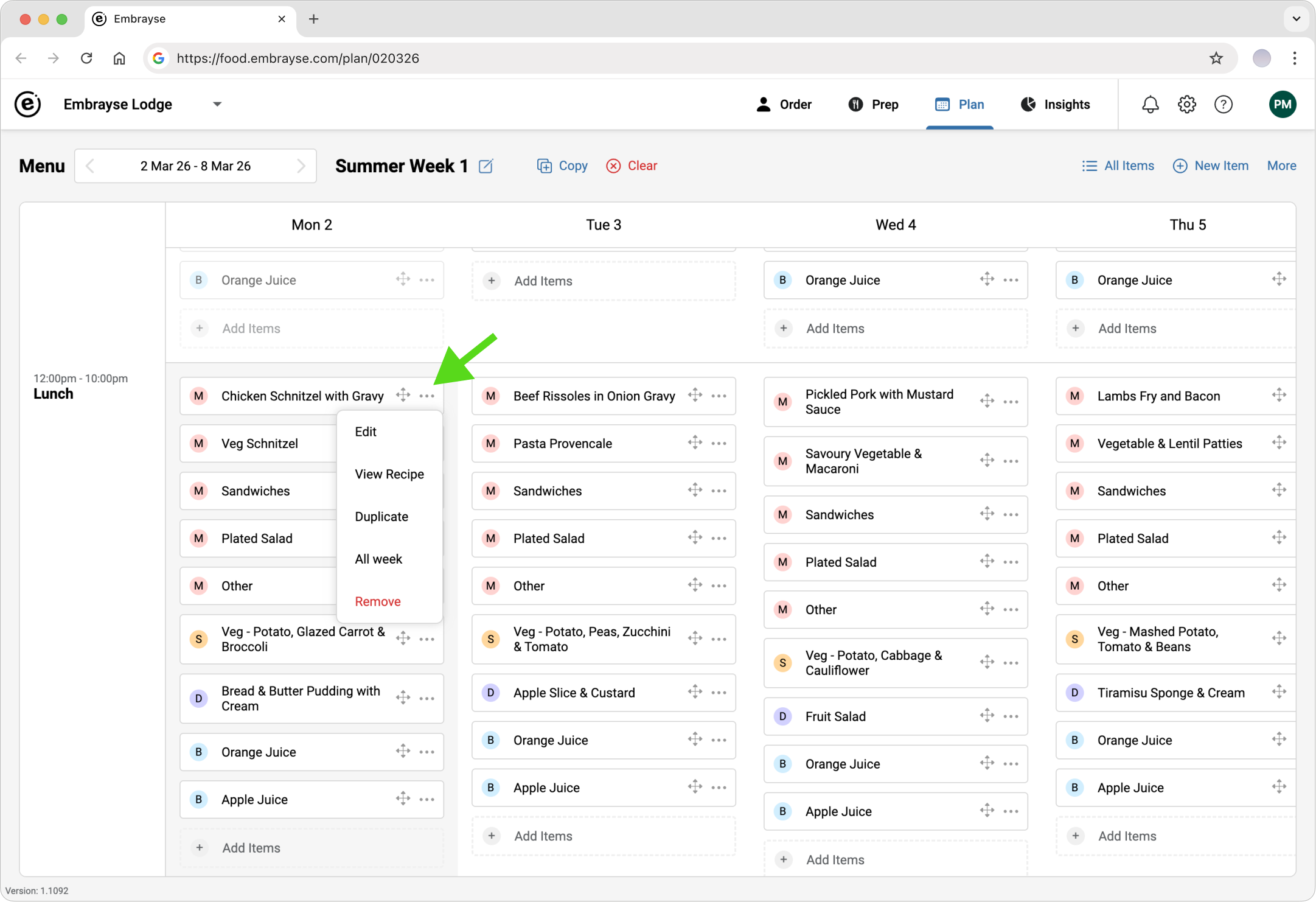Go to previous week with left chevron

[90, 166]
